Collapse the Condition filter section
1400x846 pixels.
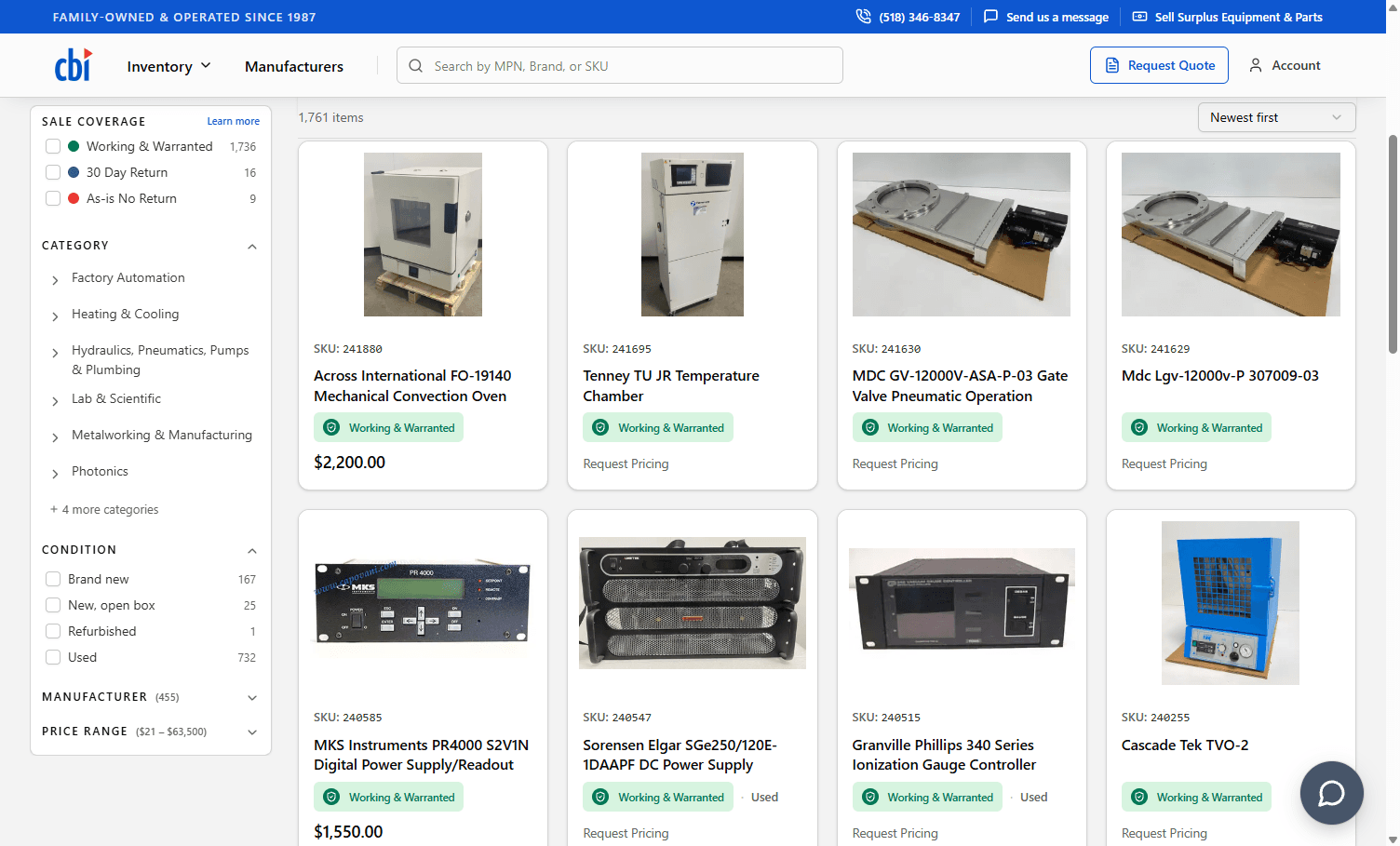pyautogui.click(x=251, y=550)
